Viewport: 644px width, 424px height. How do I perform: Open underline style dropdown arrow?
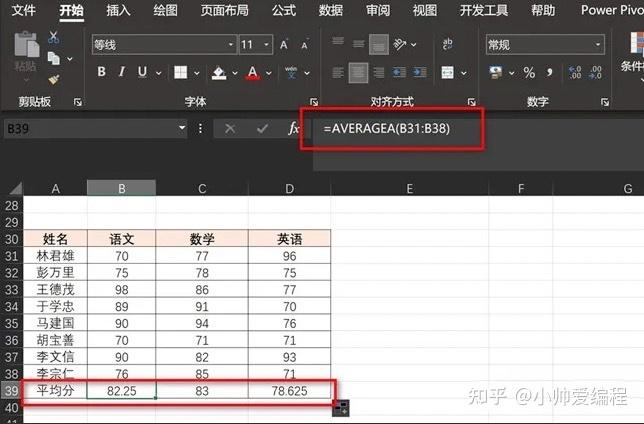159,73
